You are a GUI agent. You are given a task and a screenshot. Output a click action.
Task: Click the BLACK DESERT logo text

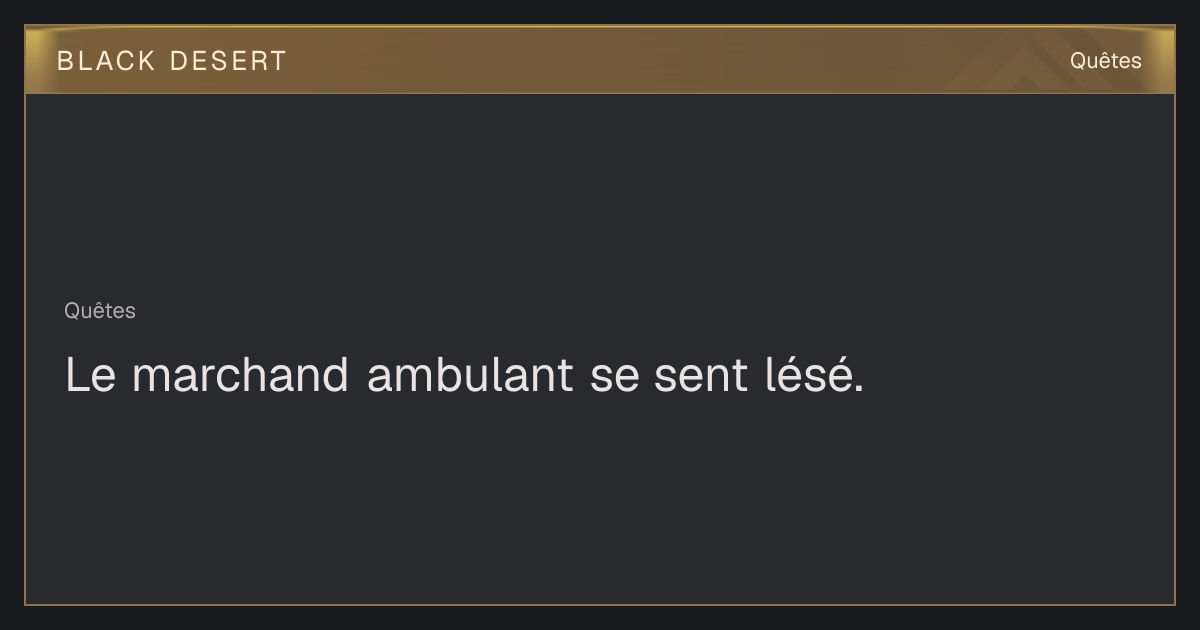172,61
